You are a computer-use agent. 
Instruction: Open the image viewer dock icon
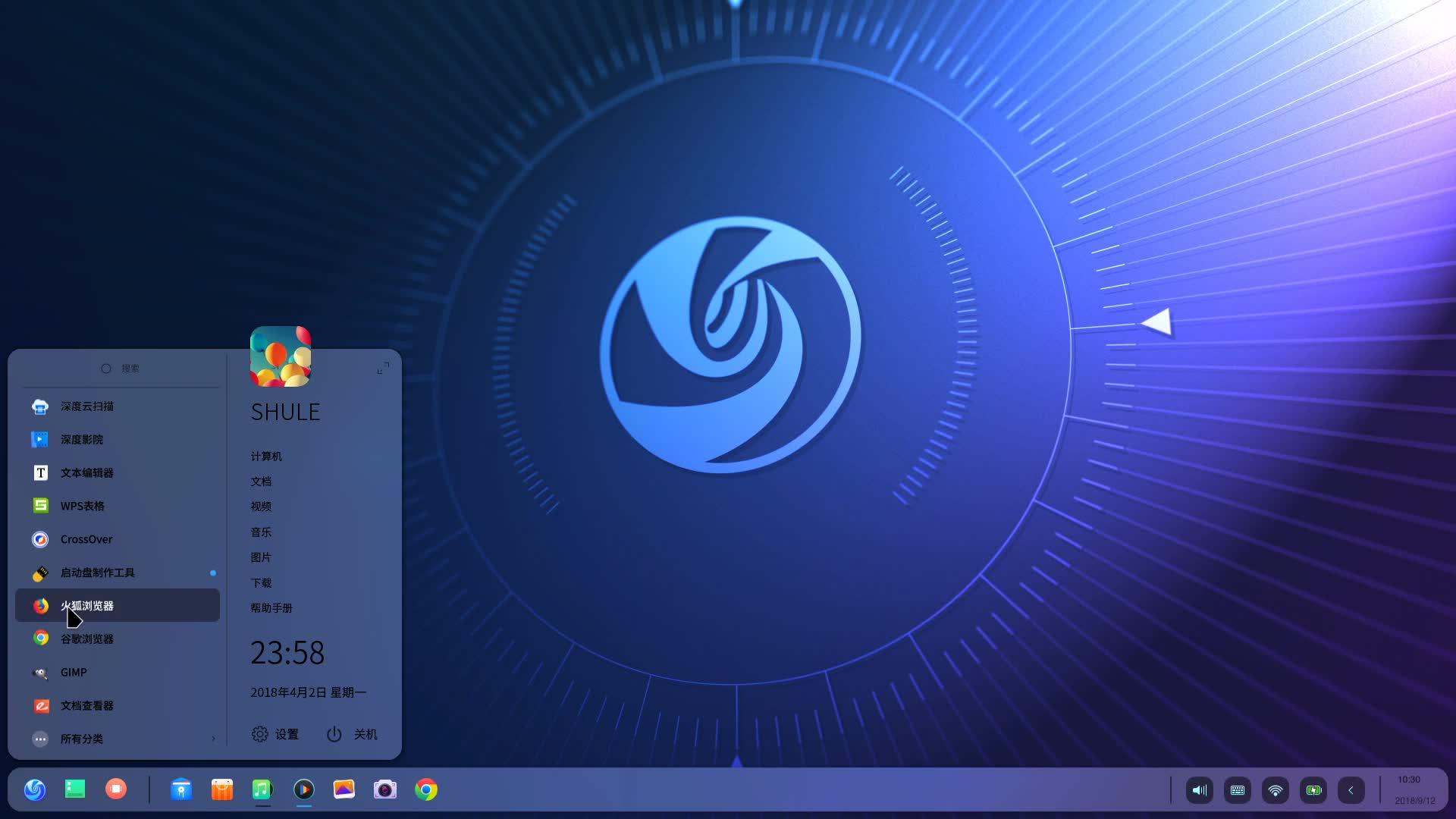pyautogui.click(x=344, y=789)
